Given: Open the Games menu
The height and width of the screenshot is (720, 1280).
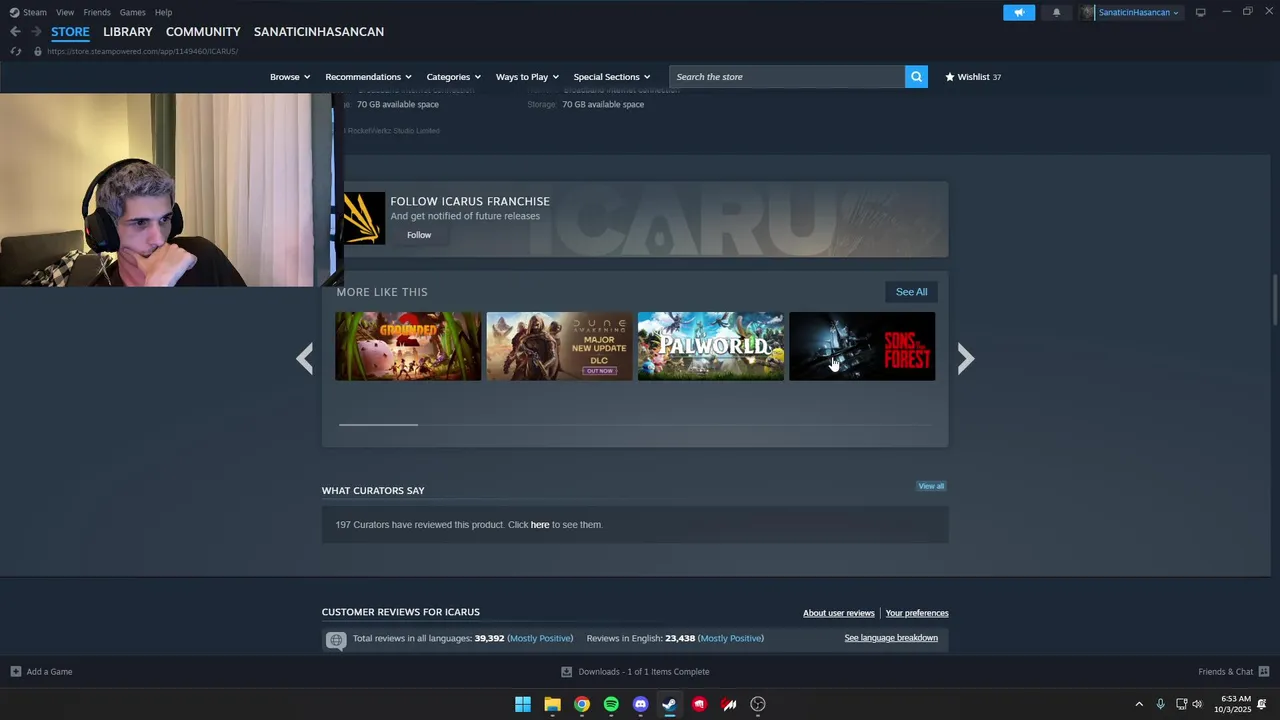Looking at the screenshot, I should [x=132, y=12].
